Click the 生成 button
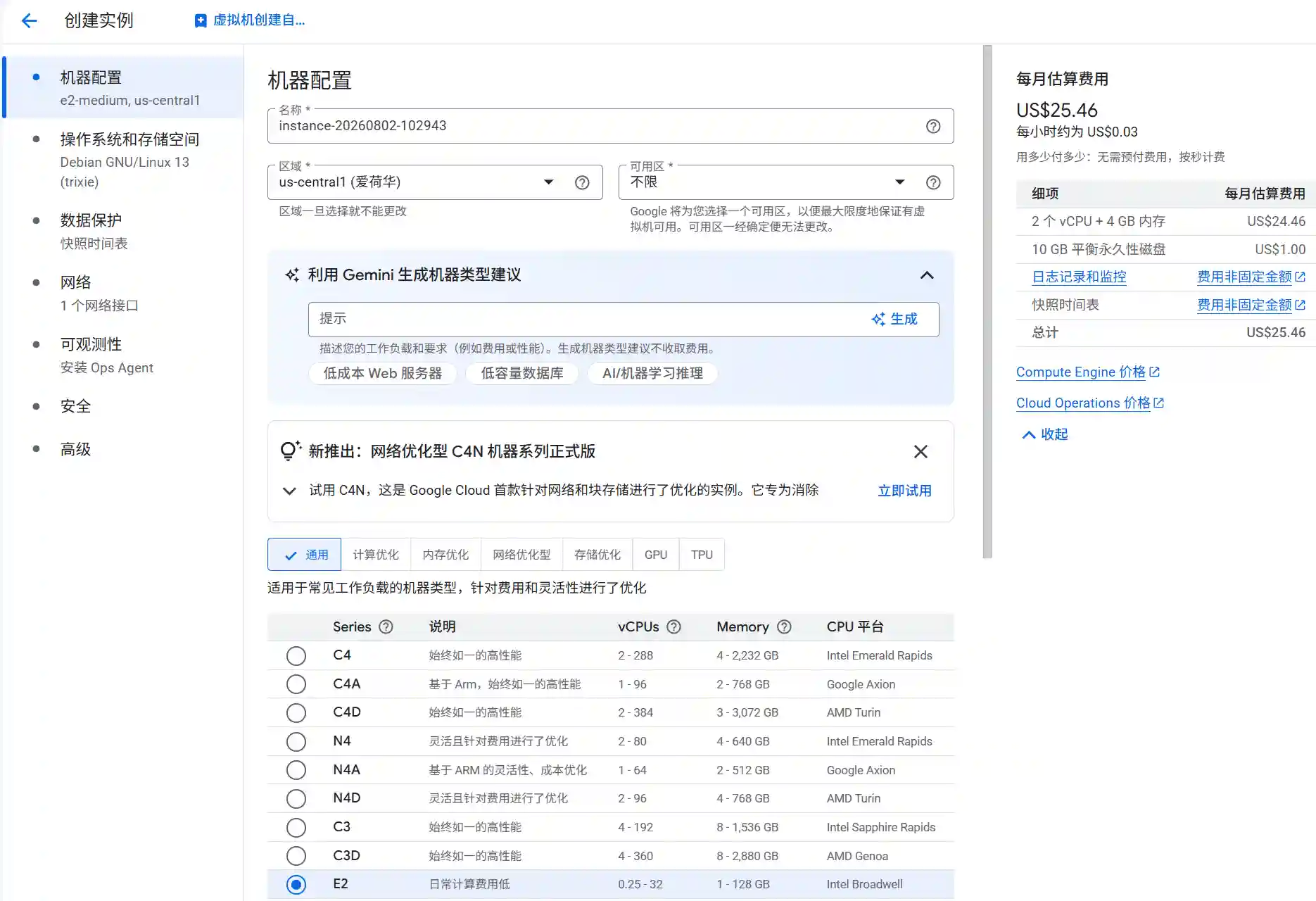Image resolution: width=1316 pixels, height=901 pixels. [894, 319]
